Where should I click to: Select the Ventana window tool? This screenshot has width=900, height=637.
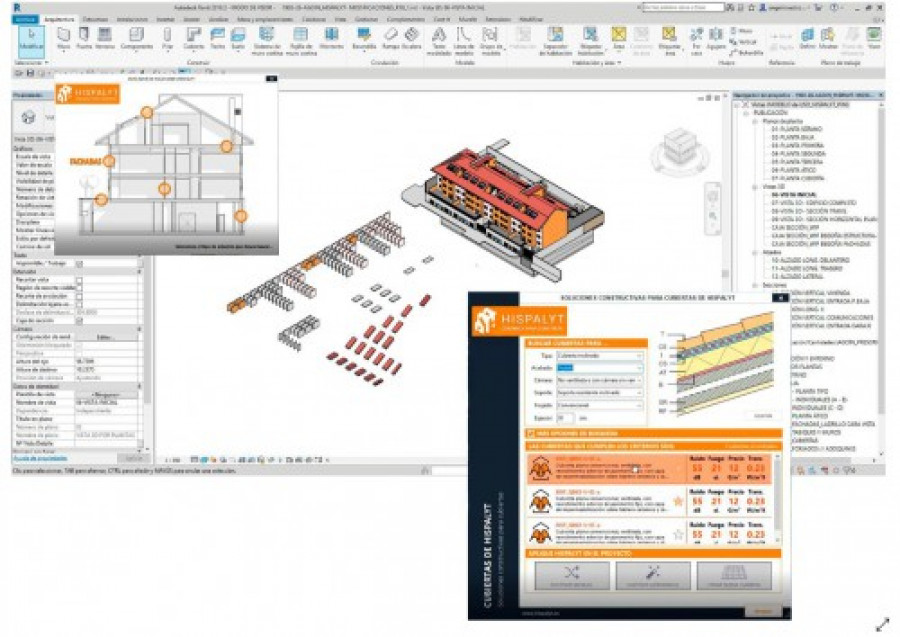coord(104,39)
